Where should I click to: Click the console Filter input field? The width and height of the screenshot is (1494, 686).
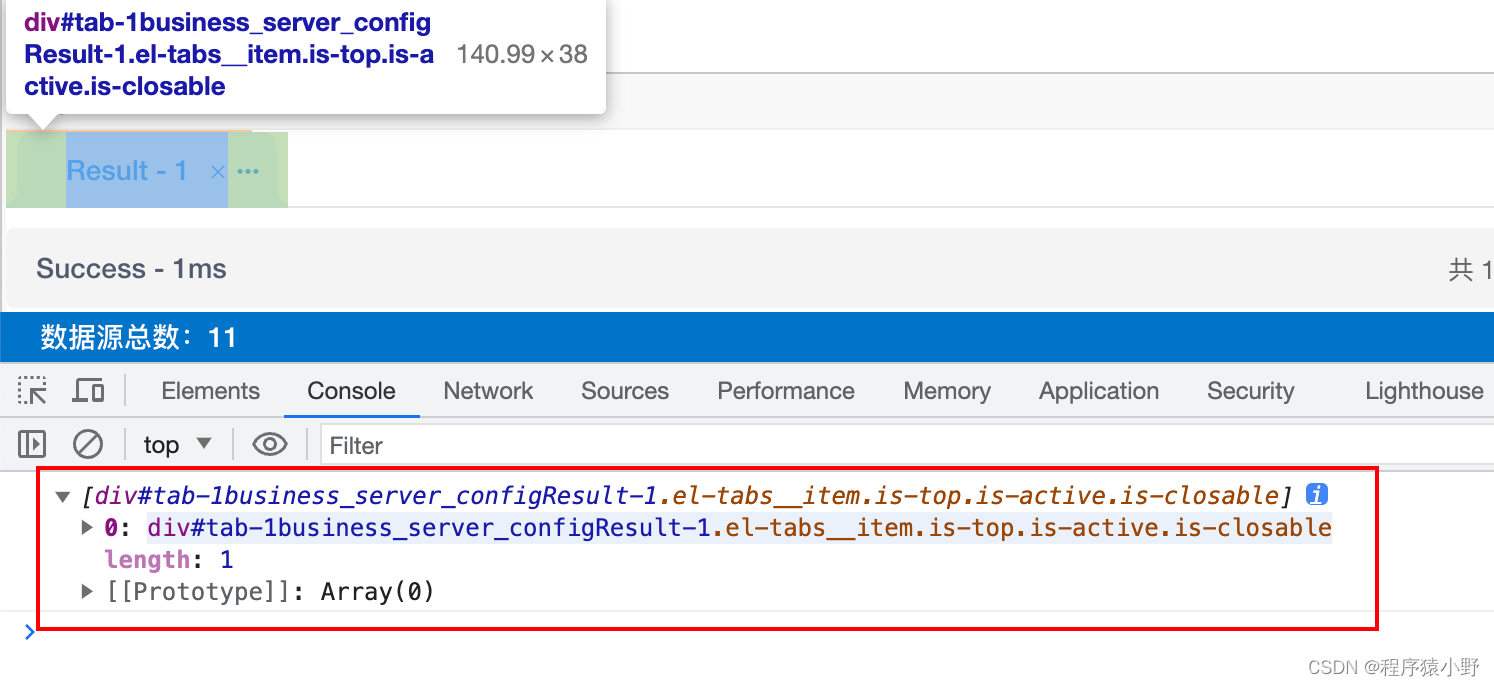tap(900, 445)
